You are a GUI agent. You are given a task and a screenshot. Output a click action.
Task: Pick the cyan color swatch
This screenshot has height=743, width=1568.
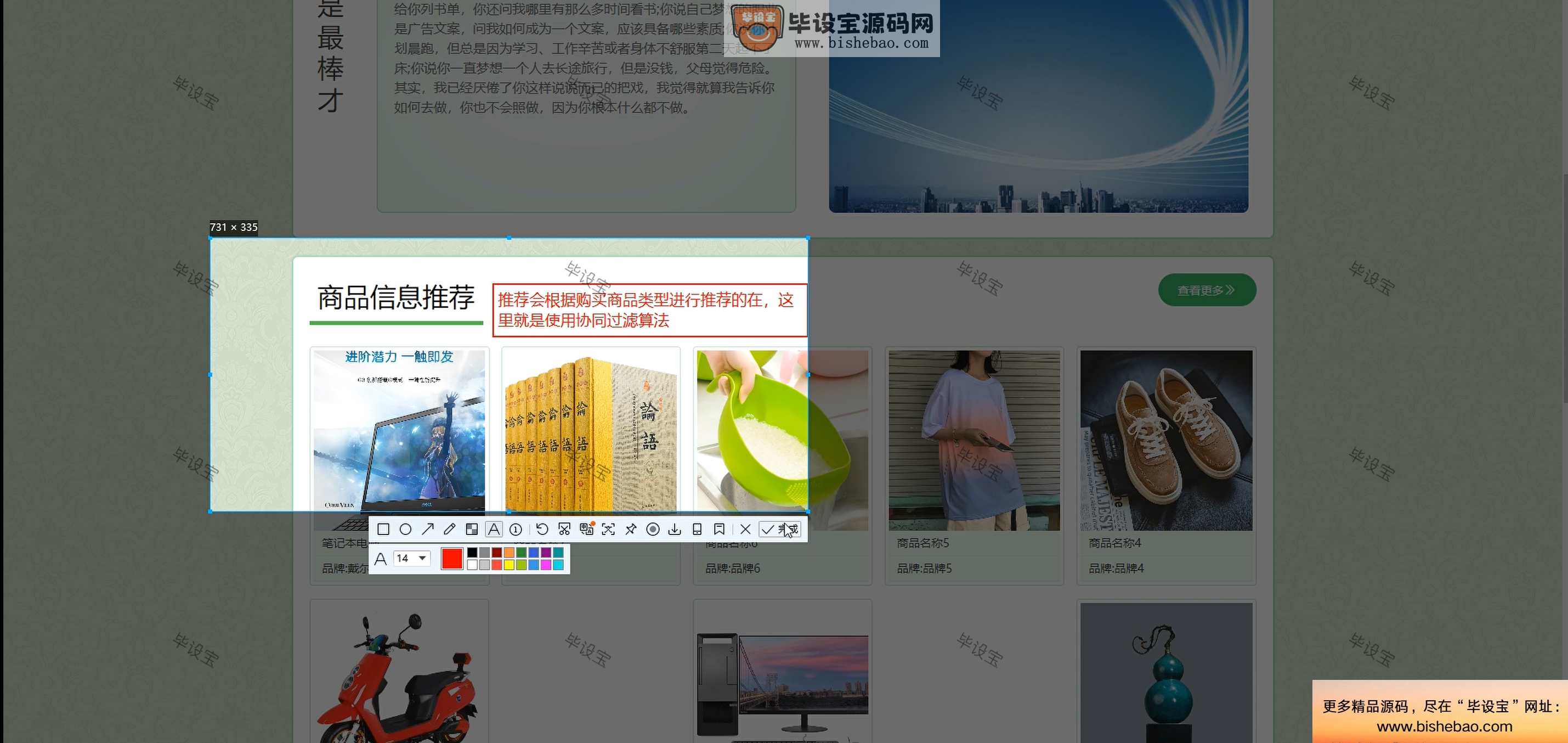pyautogui.click(x=558, y=565)
